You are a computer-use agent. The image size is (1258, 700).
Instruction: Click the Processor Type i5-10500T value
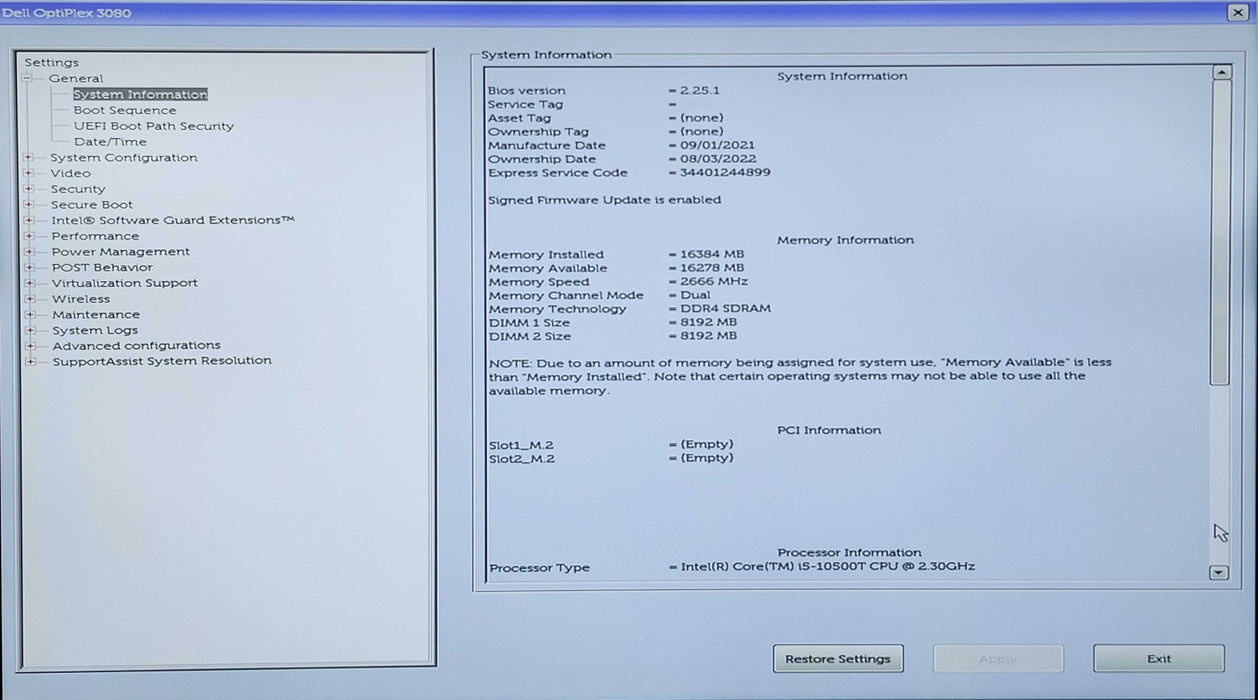tap(827, 567)
